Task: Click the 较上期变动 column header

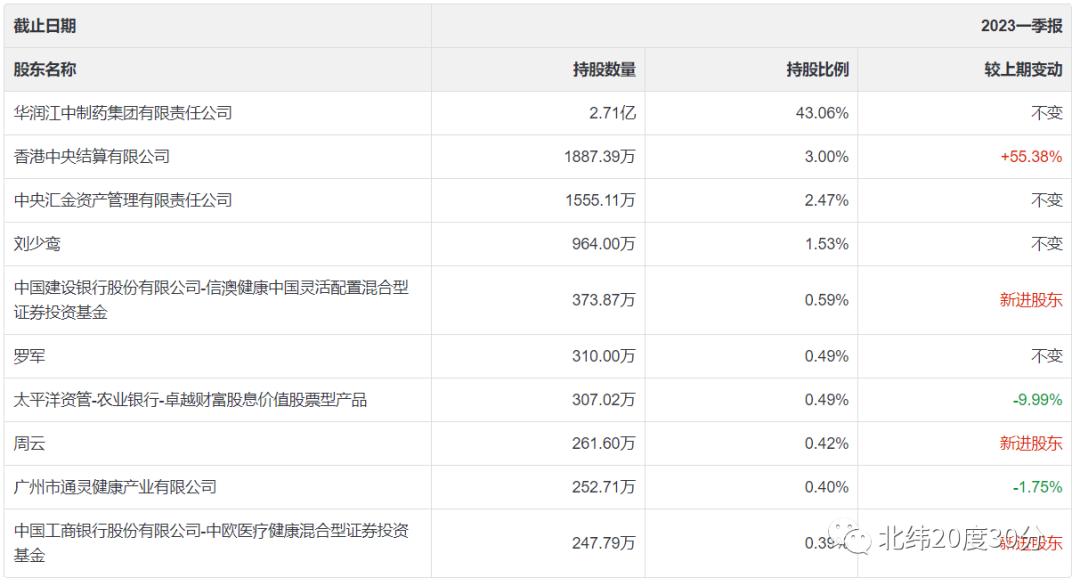Action: tap(1023, 70)
